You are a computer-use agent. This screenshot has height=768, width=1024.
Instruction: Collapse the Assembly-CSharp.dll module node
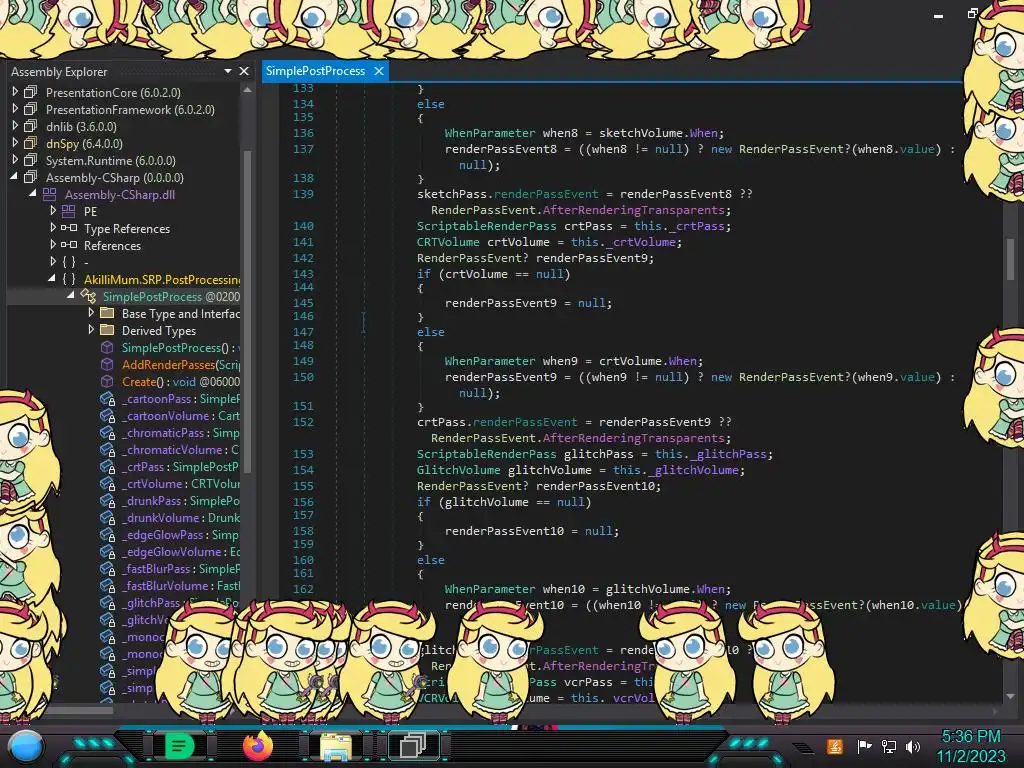tap(33, 194)
